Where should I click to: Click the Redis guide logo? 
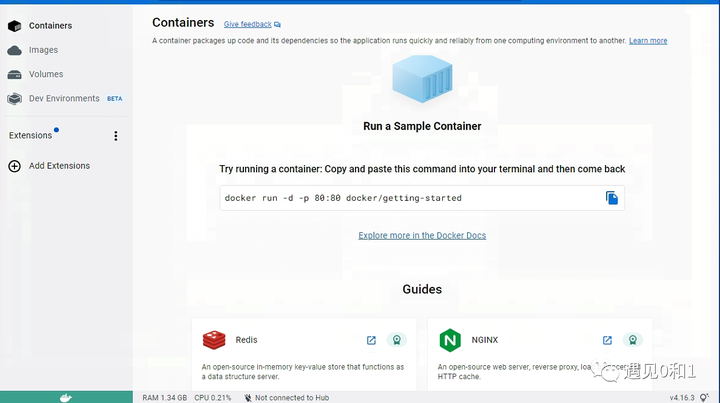coord(214,340)
